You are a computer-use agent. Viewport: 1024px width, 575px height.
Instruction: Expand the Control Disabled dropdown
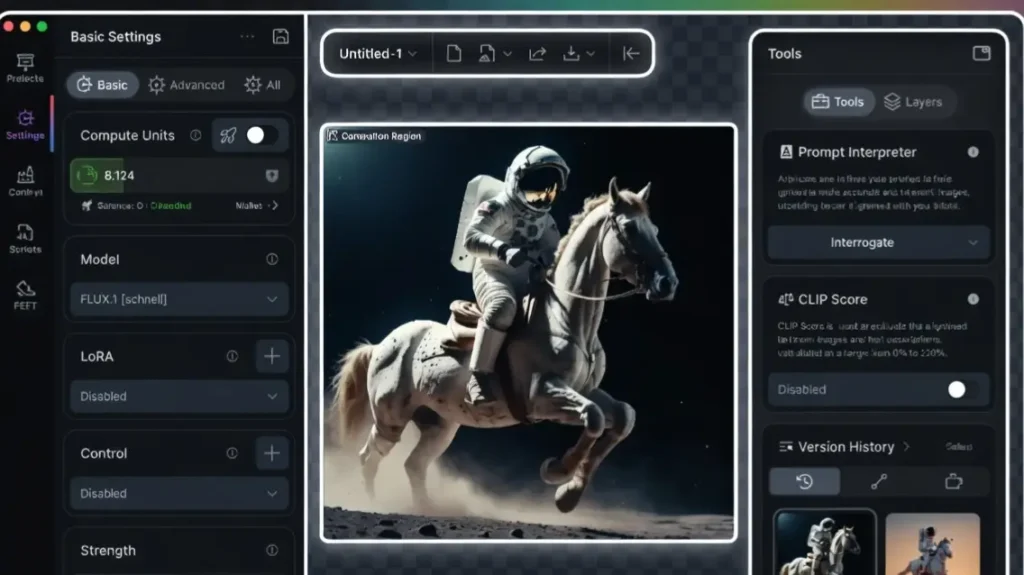[x=180, y=493]
